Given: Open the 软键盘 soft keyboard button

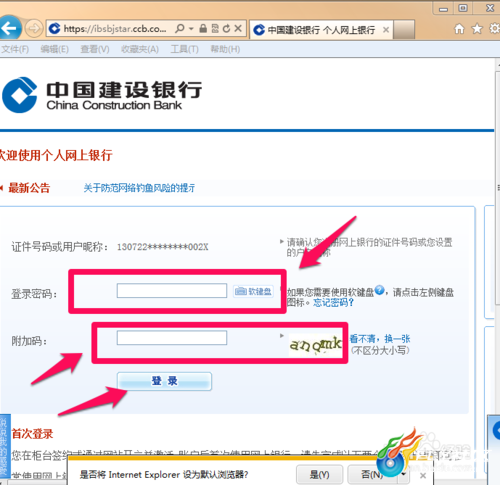Looking at the screenshot, I should (253, 291).
